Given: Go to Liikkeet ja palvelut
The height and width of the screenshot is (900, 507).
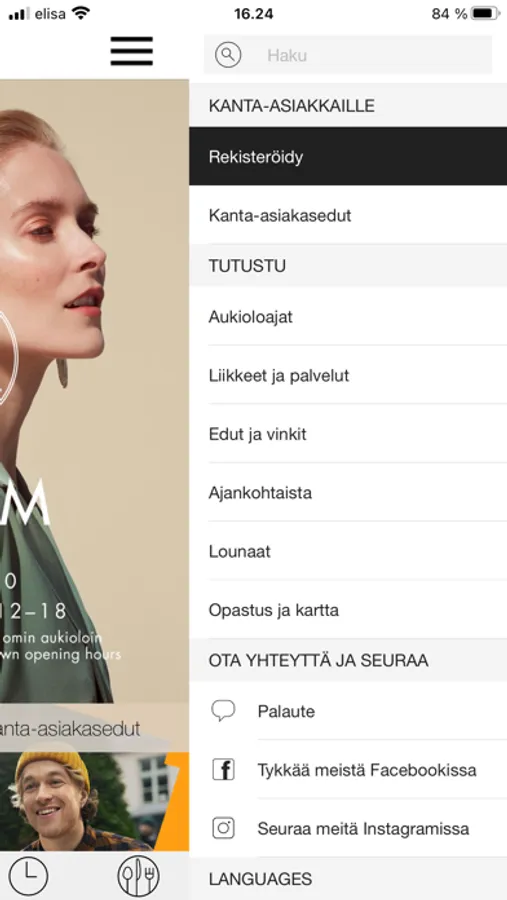Looking at the screenshot, I should [x=348, y=375].
